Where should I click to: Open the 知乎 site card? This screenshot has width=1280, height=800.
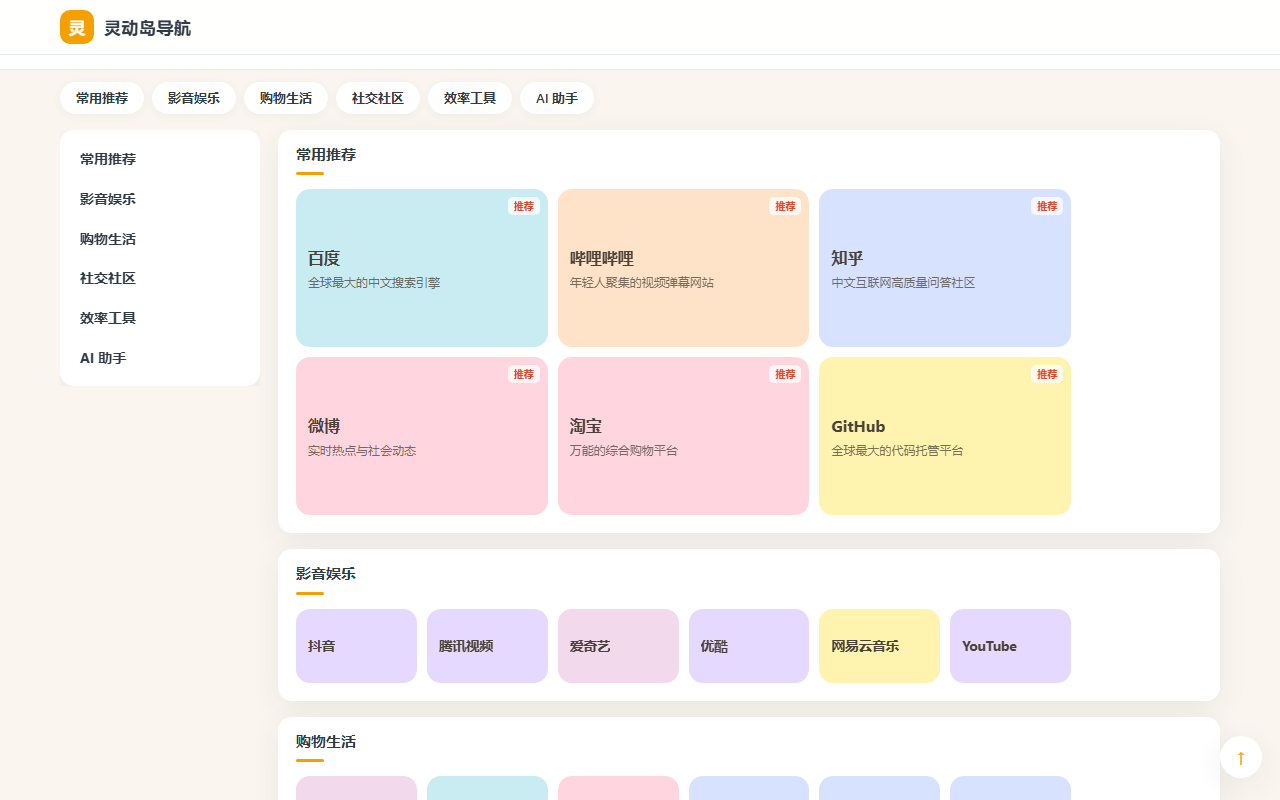(x=945, y=268)
